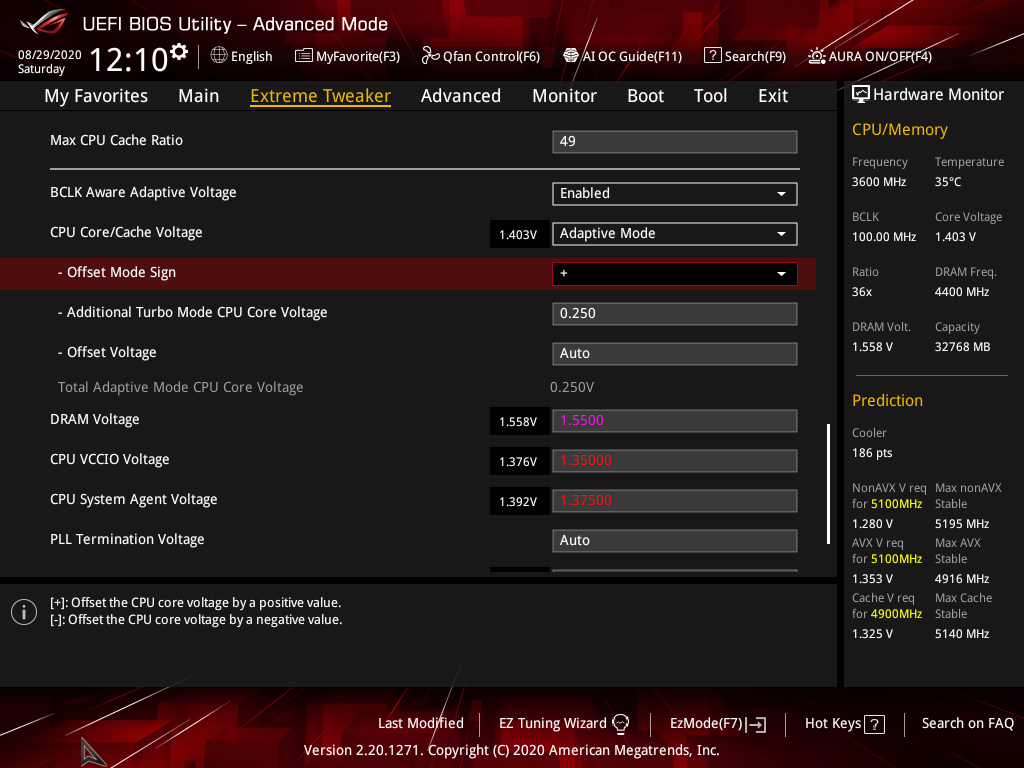Image resolution: width=1024 pixels, height=768 pixels.
Task: Select BCLK Aware Adaptive Voltage label
Action: 143,193
